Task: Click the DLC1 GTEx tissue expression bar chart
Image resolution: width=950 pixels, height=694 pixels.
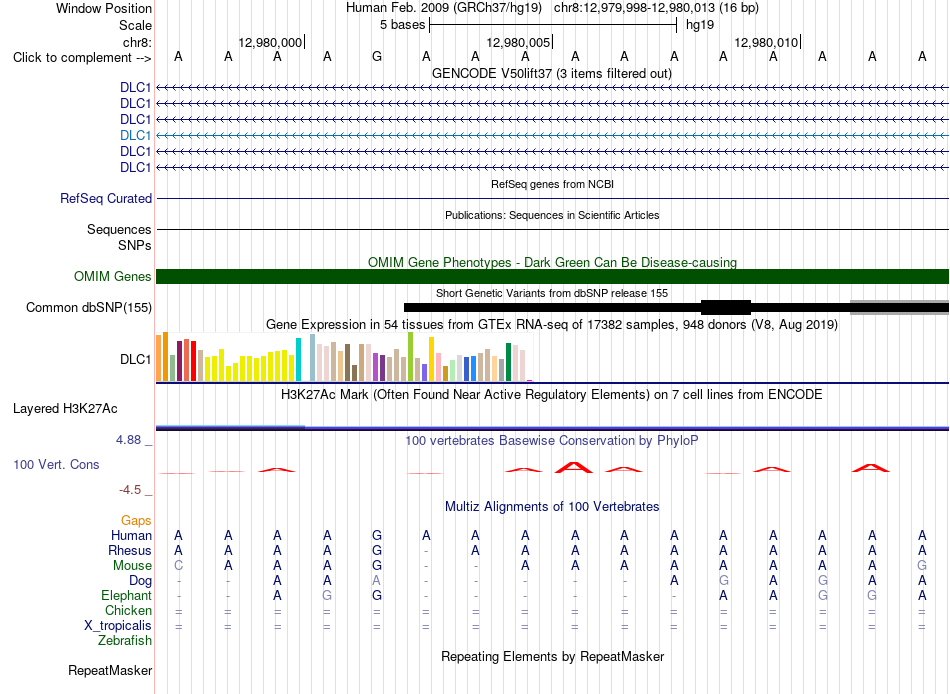Action: (344, 357)
